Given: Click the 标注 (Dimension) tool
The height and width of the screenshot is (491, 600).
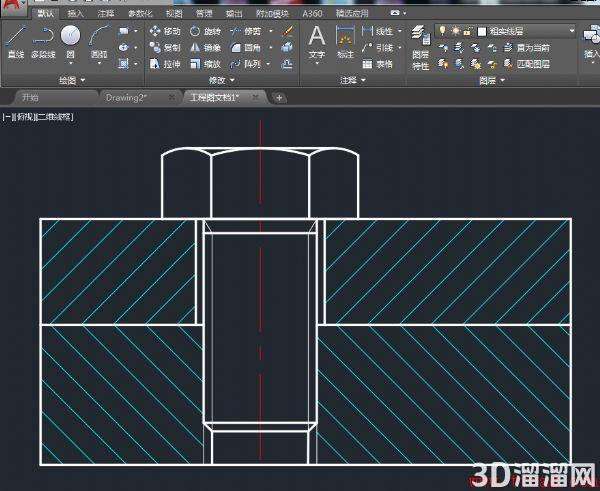Looking at the screenshot, I should [345, 42].
